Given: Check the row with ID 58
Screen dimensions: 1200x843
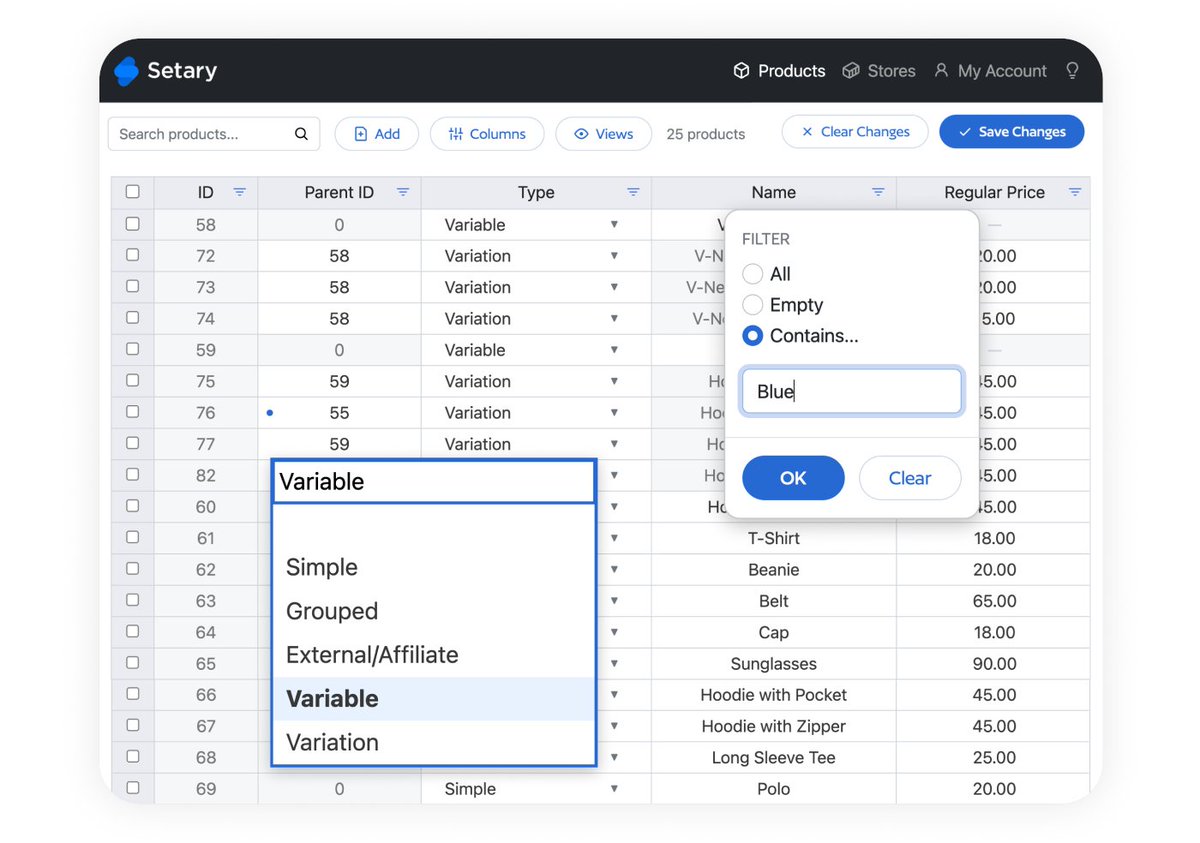Looking at the screenshot, I should coord(133,224).
